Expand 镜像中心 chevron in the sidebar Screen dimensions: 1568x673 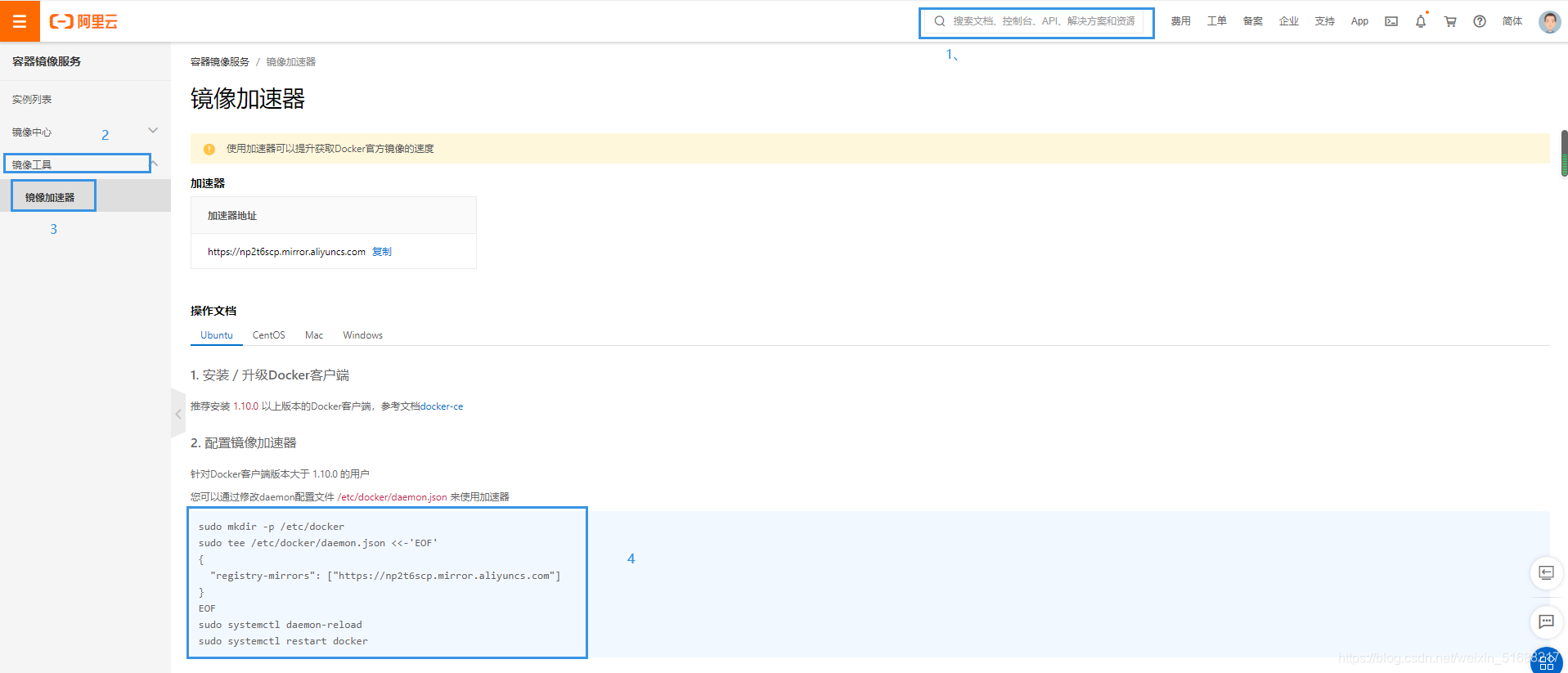tap(153, 131)
